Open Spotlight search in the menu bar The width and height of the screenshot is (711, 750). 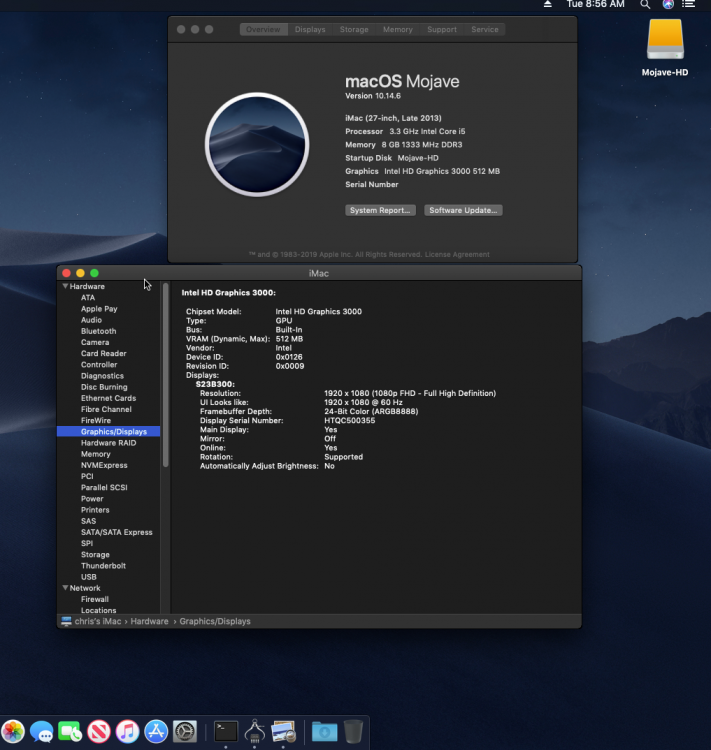pyautogui.click(x=645, y=4)
